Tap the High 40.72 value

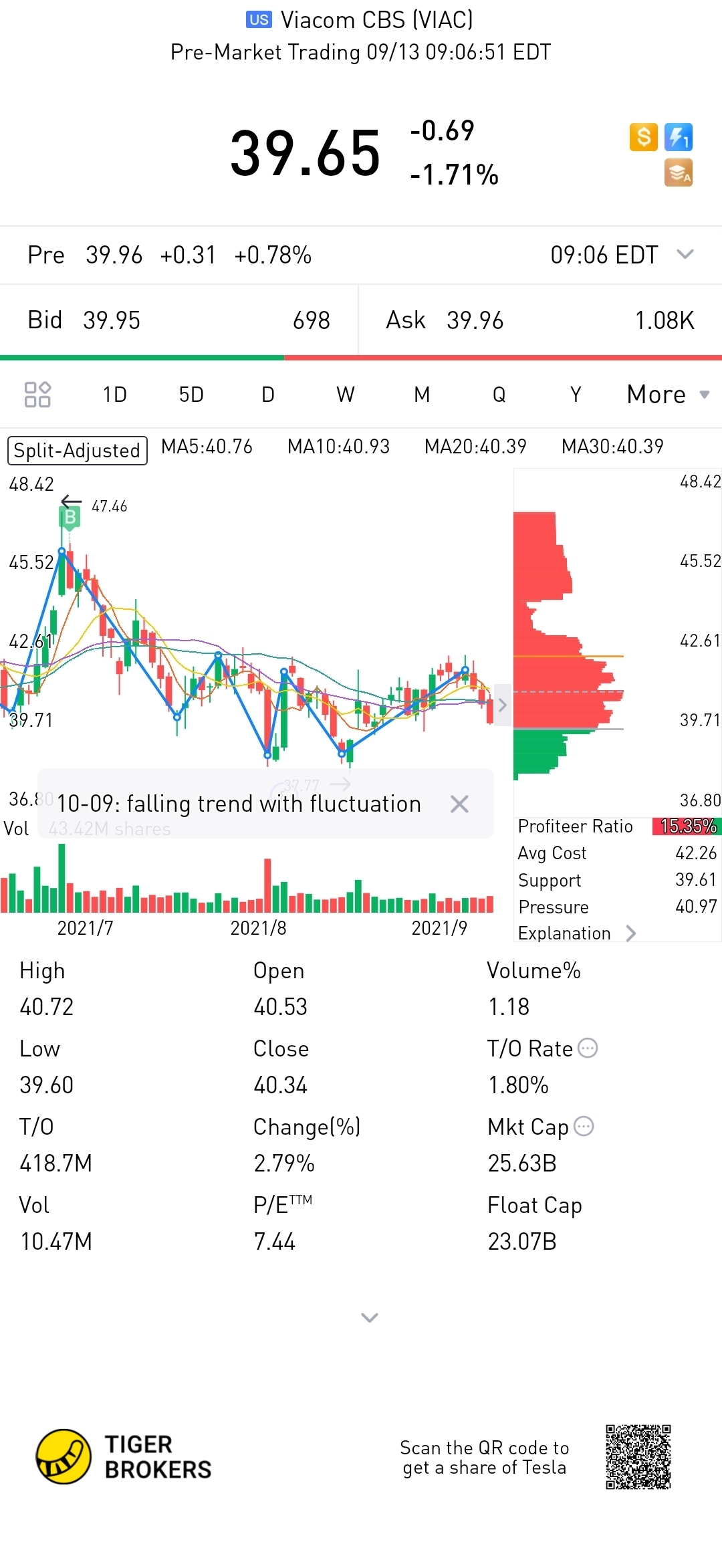[x=46, y=1007]
